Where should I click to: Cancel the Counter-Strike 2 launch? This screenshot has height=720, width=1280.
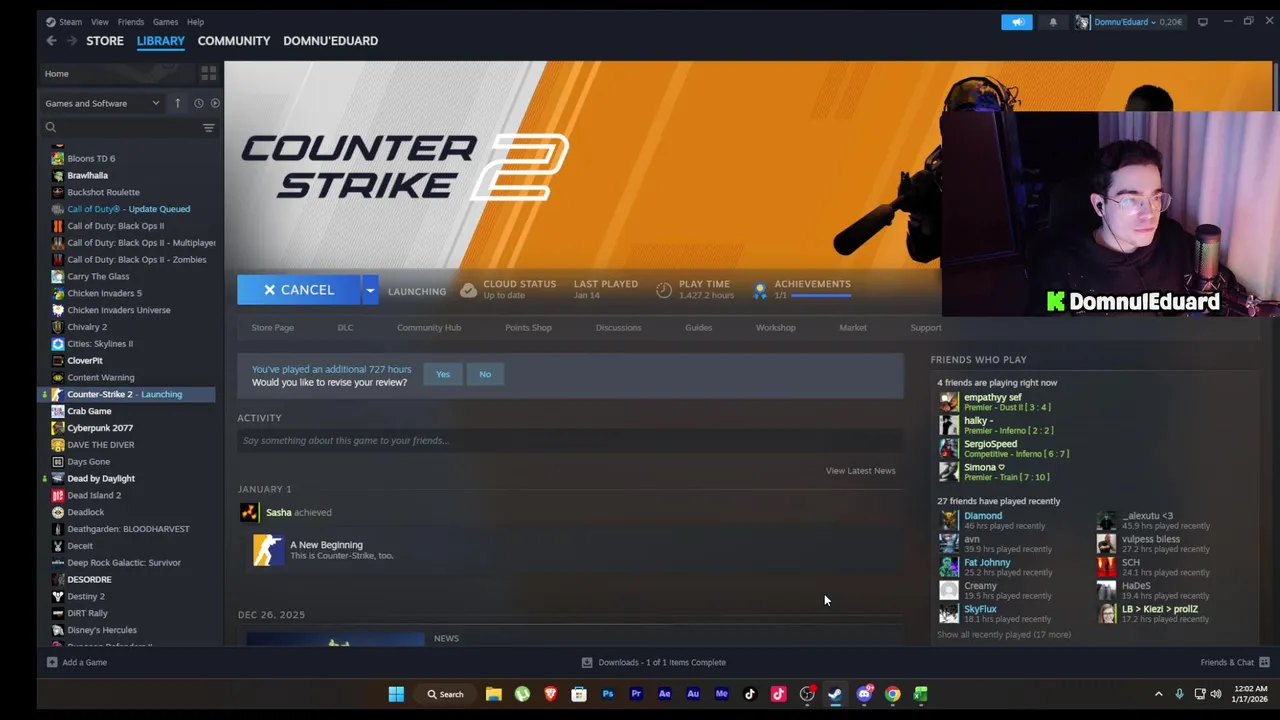pos(299,290)
